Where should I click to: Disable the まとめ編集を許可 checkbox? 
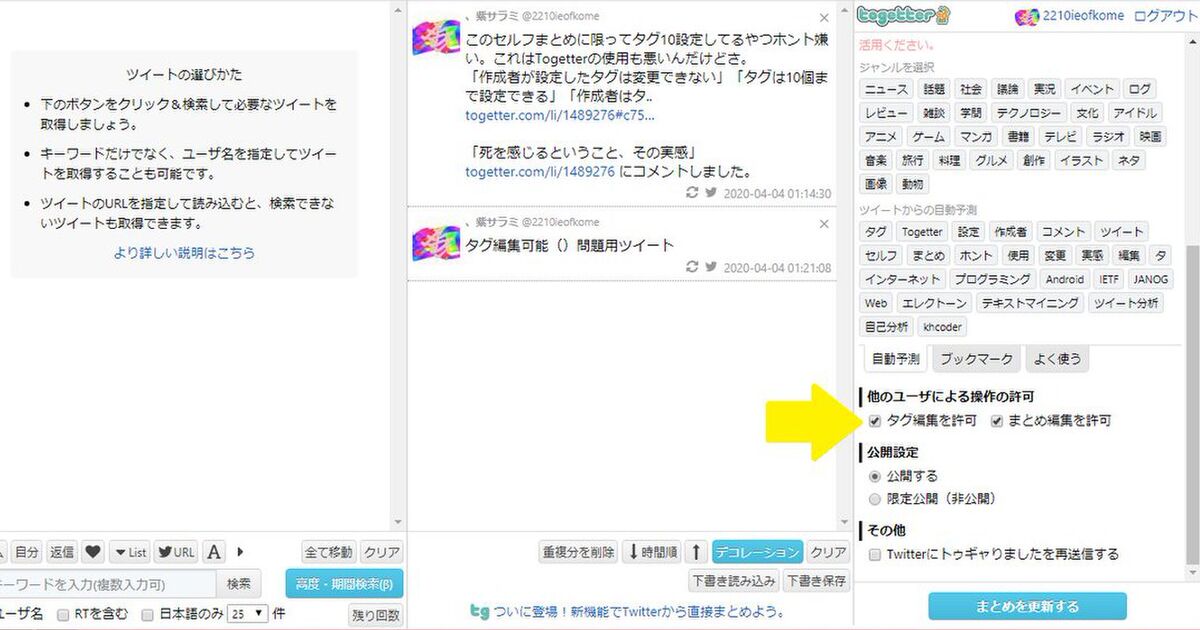pos(997,421)
